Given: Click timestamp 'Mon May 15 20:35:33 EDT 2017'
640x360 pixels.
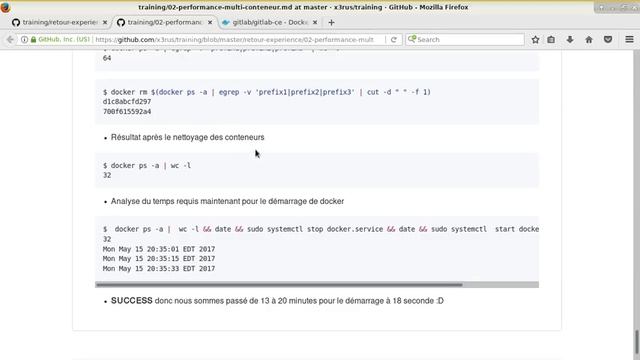Looking at the screenshot, I should 159,269.
